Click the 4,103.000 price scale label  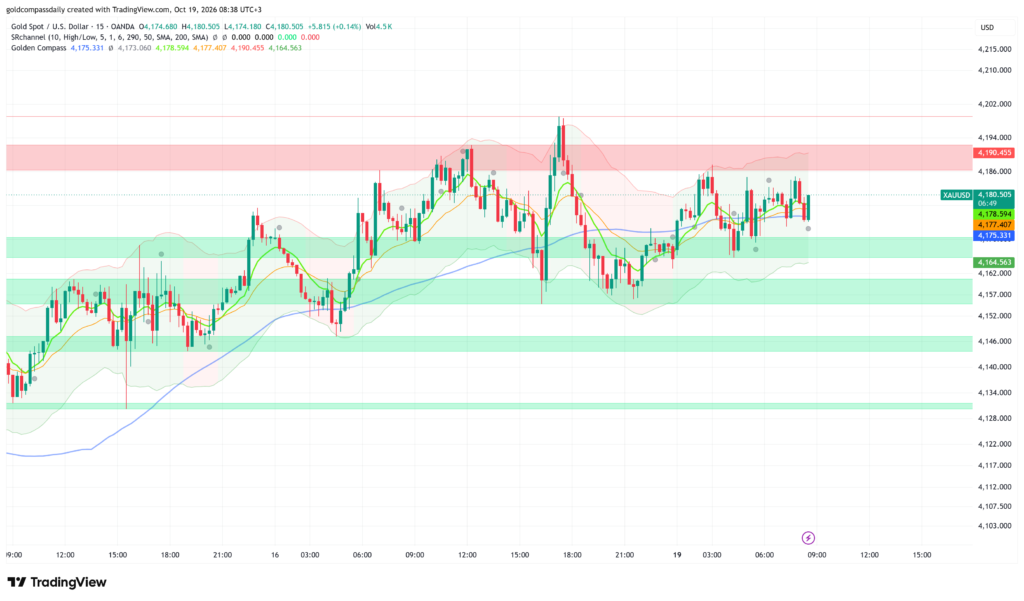click(995, 525)
